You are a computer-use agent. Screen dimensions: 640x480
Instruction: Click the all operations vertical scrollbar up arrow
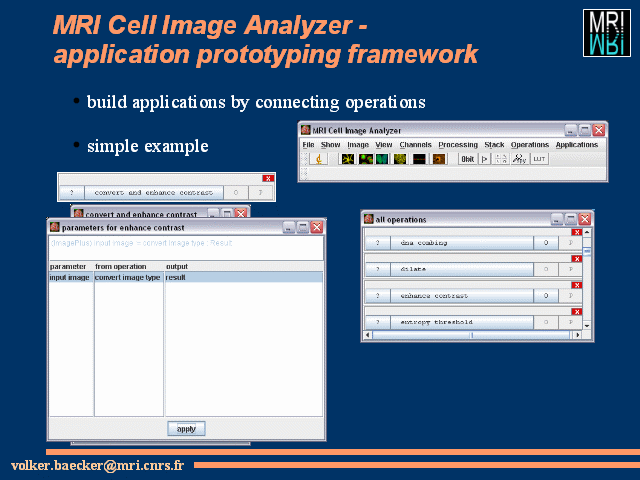click(x=587, y=232)
